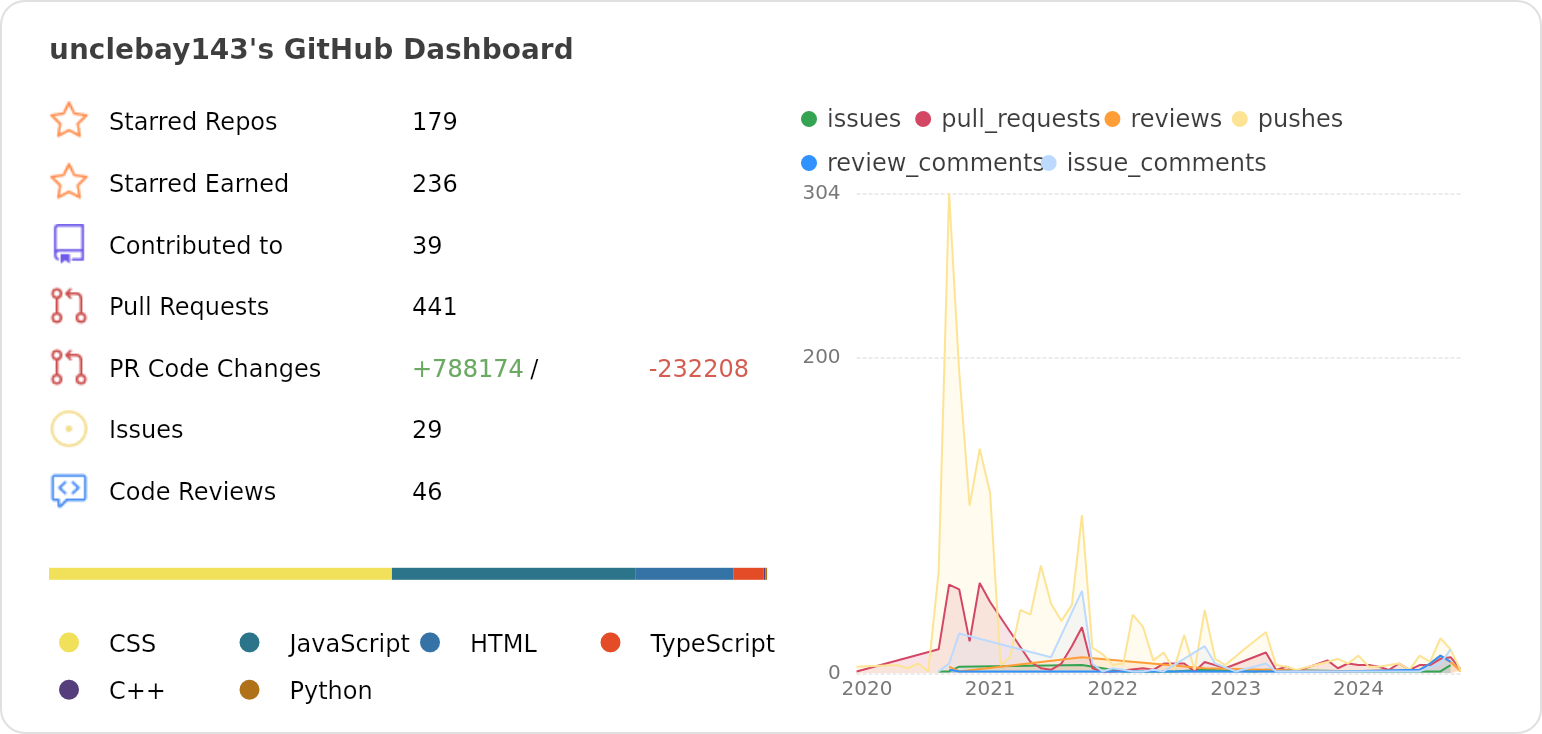Click the dashboard title 'unclebay143's GitHub Dashboard'
This screenshot has width=1542, height=734.
(311, 49)
